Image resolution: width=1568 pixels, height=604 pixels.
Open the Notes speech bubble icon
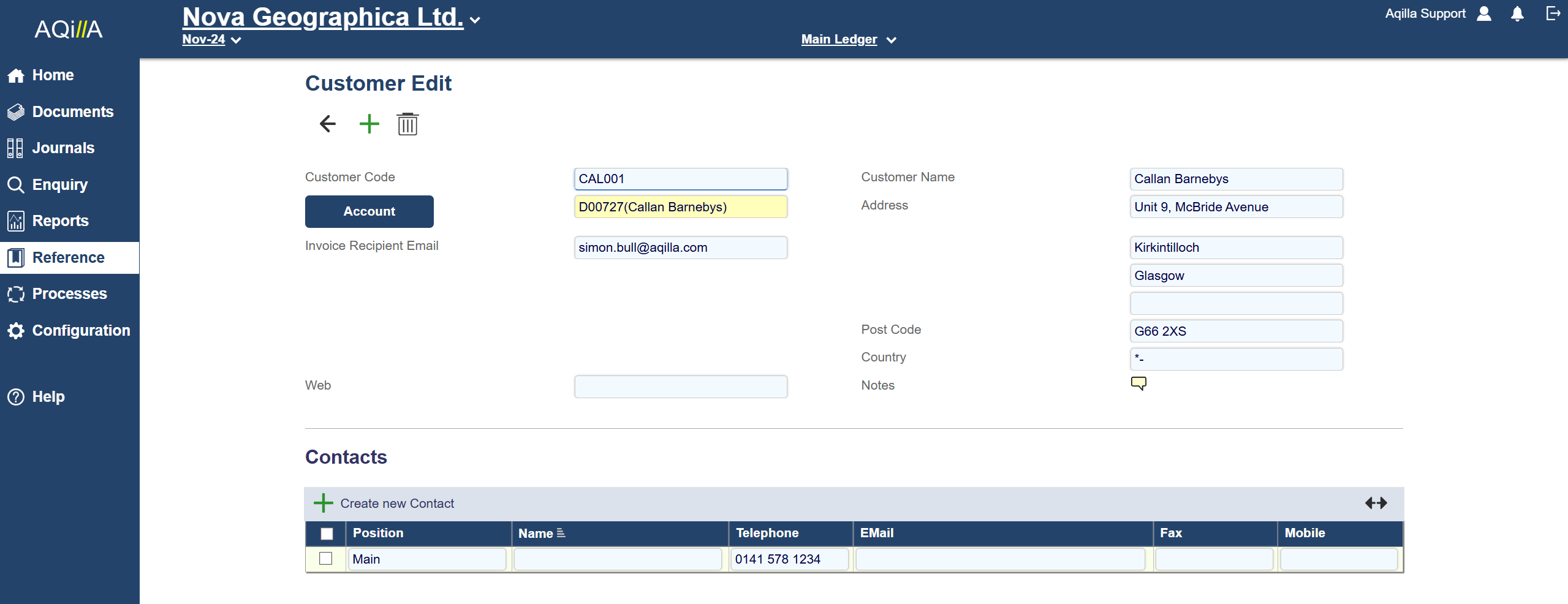(x=1138, y=383)
